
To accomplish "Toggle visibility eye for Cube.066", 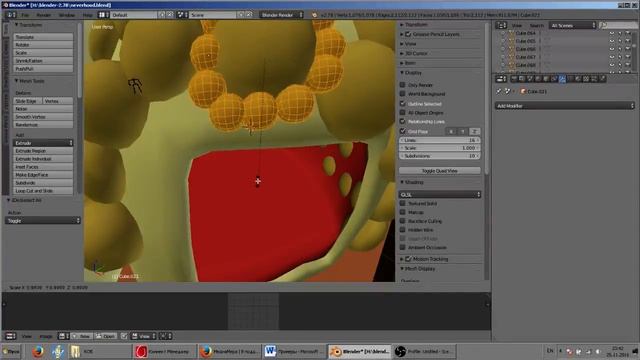I will [611, 49].
